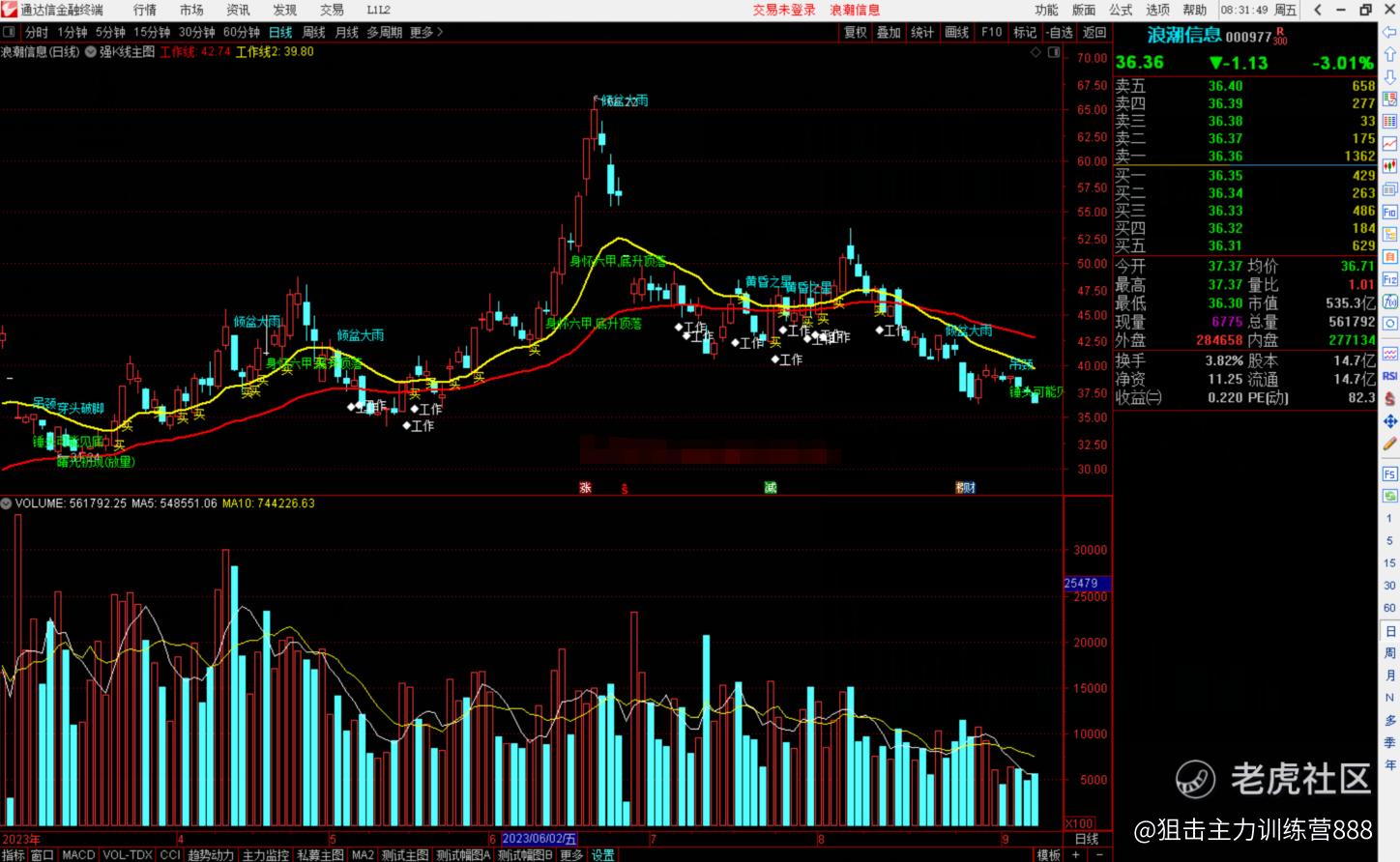Image resolution: width=1400 pixels, height=862 pixels.
Task: Open the -自选 watchlist dropdown
Action: tap(1060, 32)
